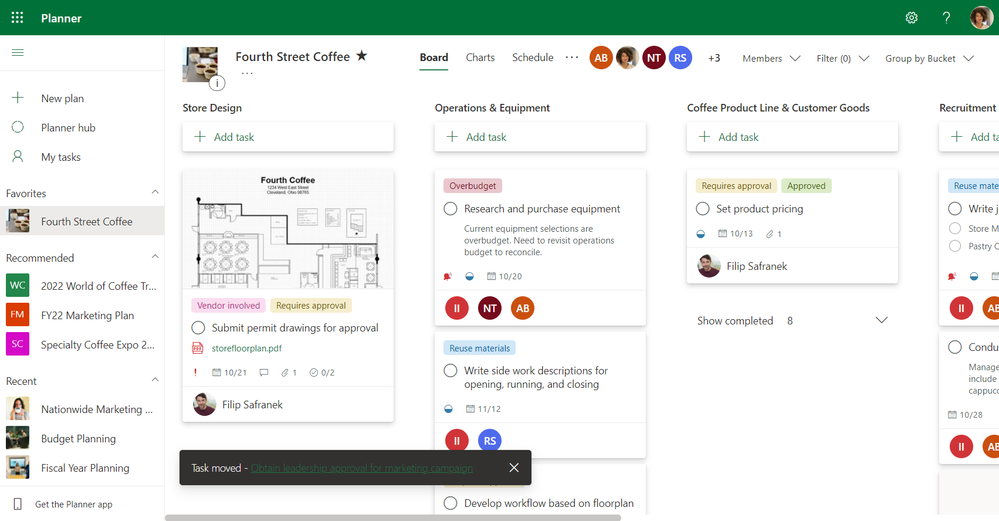Open the Members dropdown
The image size is (999, 521).
[771, 58]
